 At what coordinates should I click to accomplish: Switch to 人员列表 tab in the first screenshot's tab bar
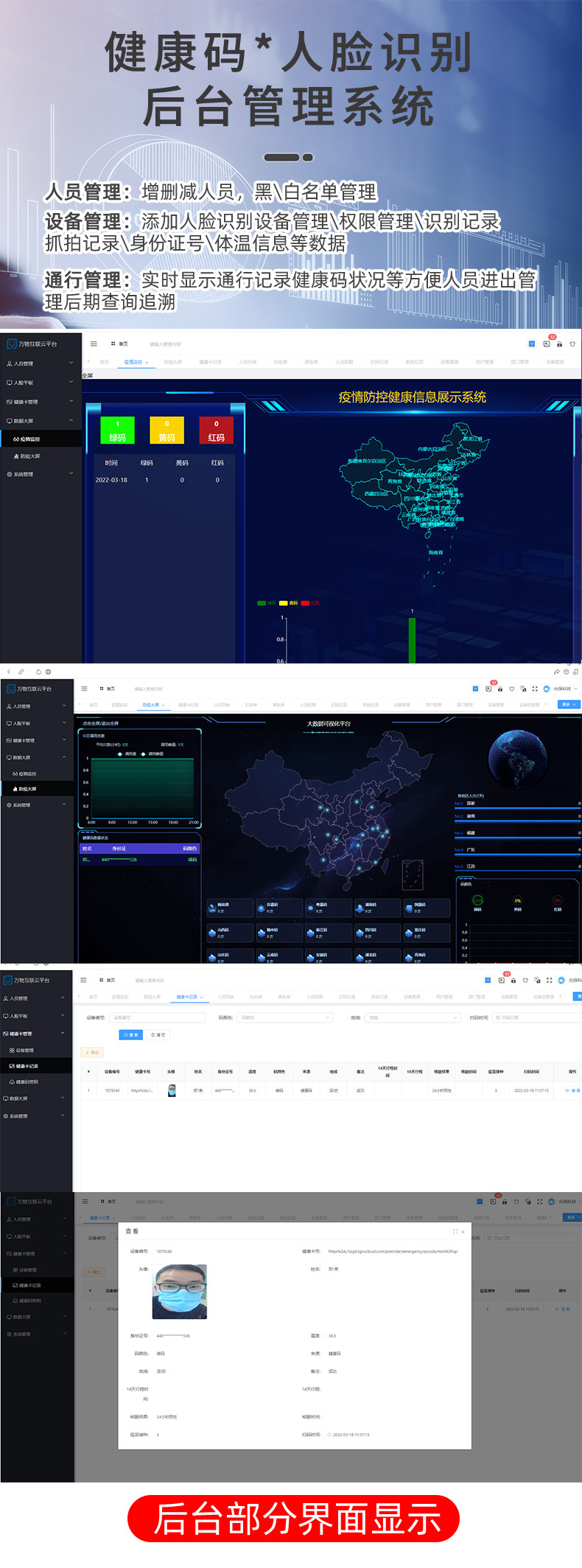pos(248,362)
